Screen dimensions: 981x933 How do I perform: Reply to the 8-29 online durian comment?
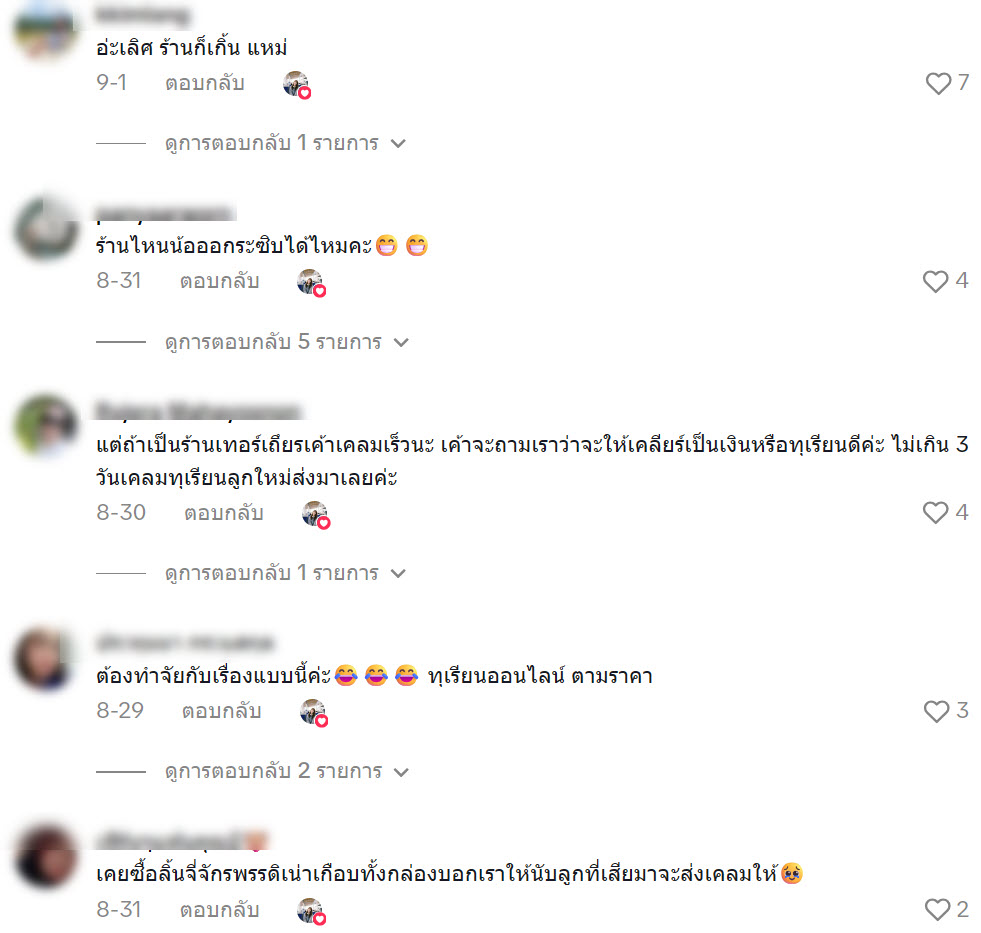coord(221,711)
